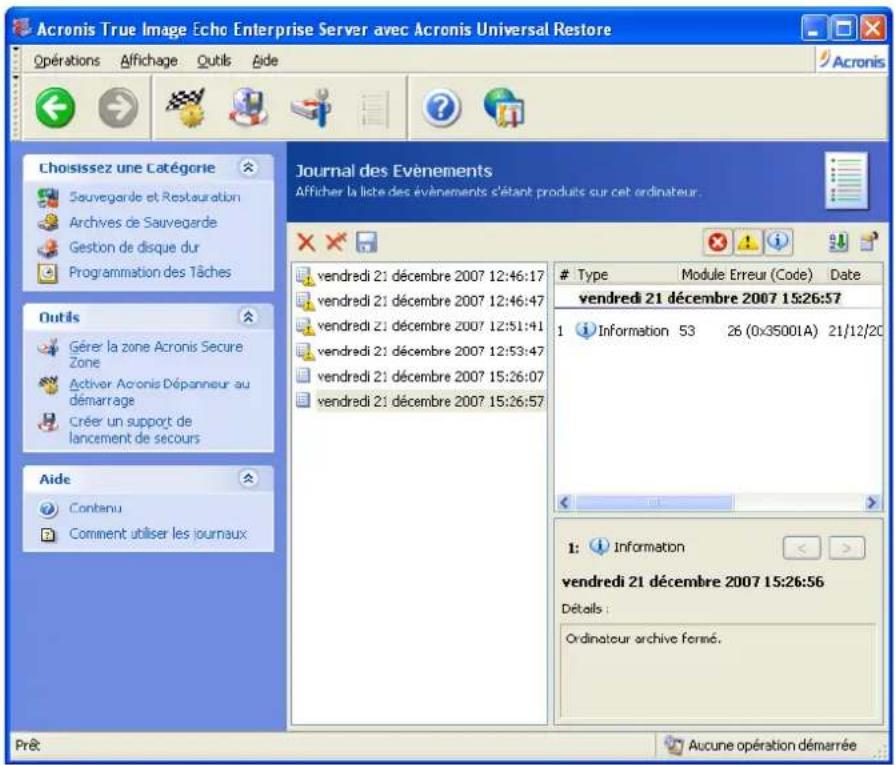Select log entry vendredi 21 décembre 2007 15:26:07
Viewport: 895px width, 765px height.
[x=420, y=376]
